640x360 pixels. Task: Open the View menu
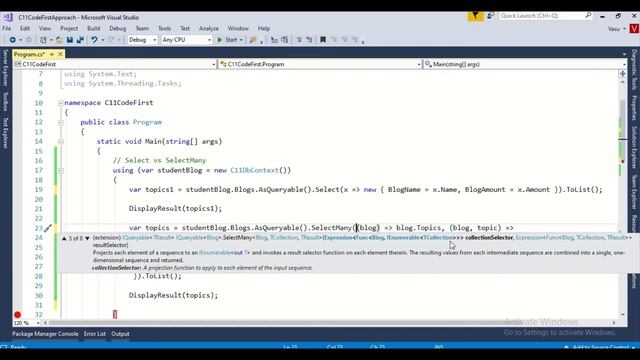pos(45,29)
